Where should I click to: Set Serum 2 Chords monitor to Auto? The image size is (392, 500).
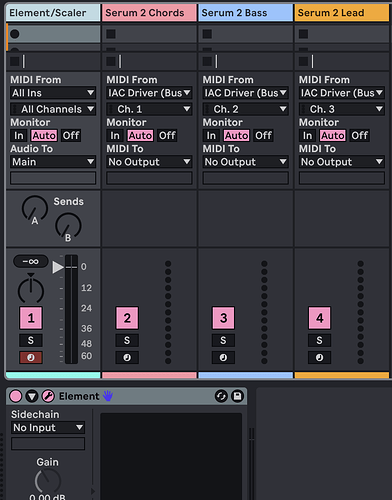[140, 136]
